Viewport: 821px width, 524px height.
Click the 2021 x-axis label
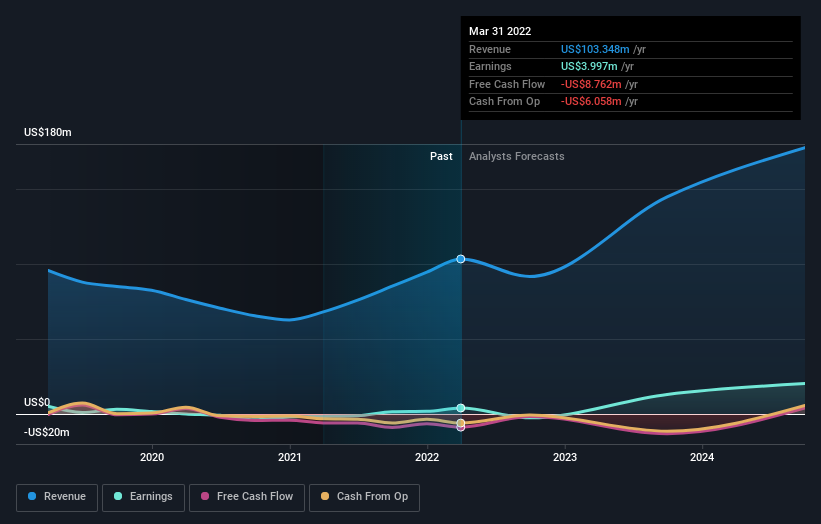tap(290, 457)
